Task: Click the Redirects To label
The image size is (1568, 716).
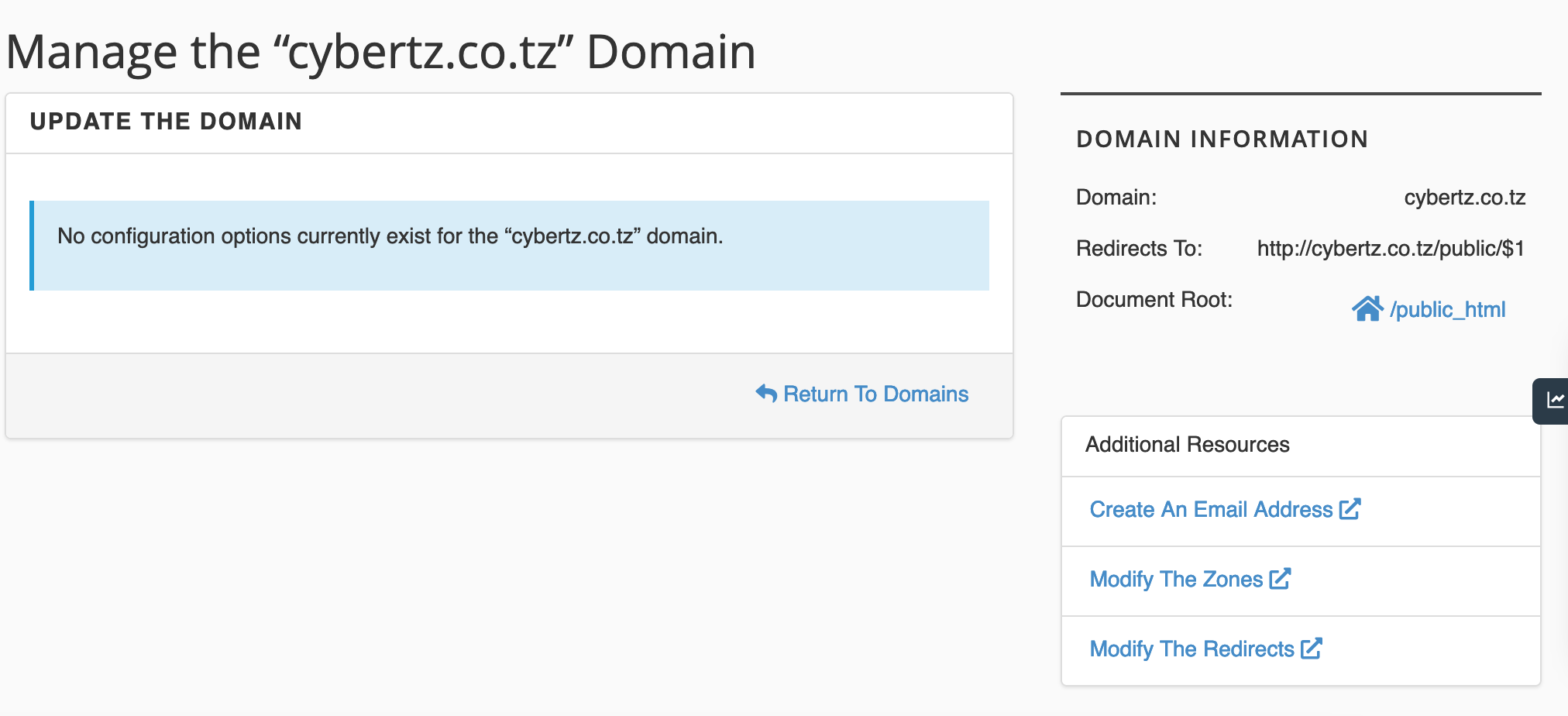Action: pyautogui.click(x=1139, y=249)
